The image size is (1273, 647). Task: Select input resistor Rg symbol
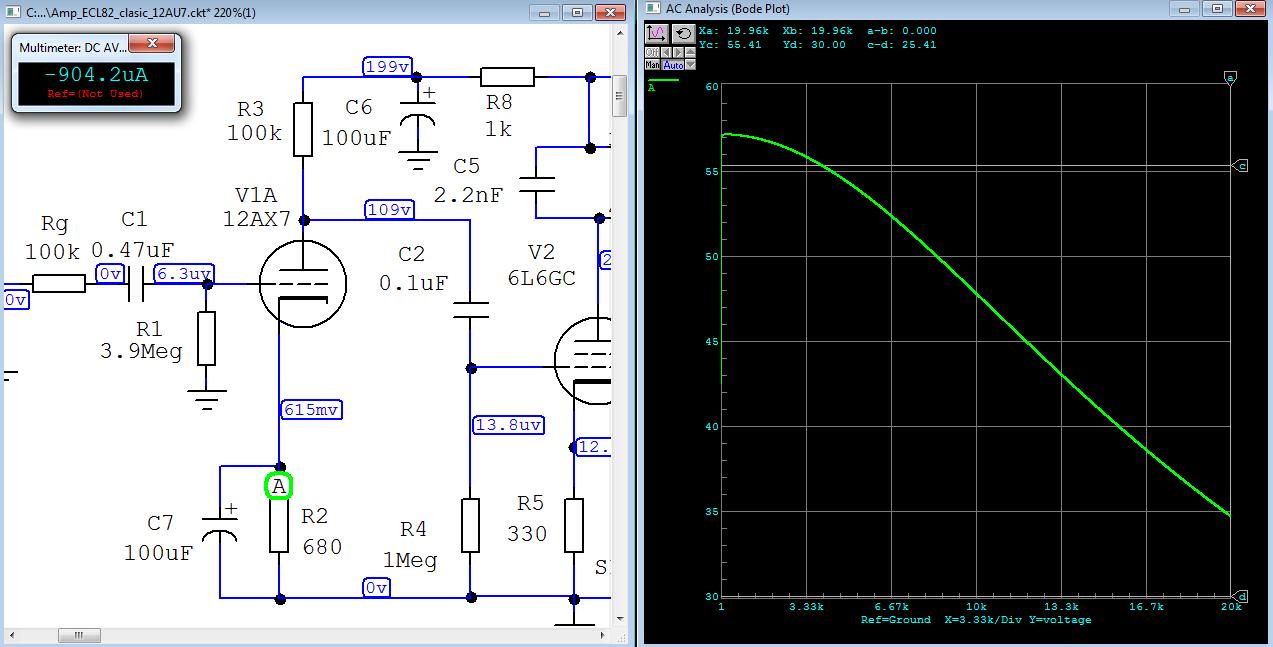pyautogui.click(x=58, y=283)
